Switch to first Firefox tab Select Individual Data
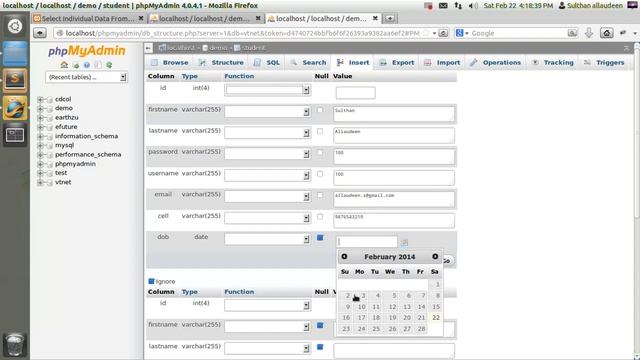This screenshot has height=360, width=640. pyautogui.click(x=88, y=18)
